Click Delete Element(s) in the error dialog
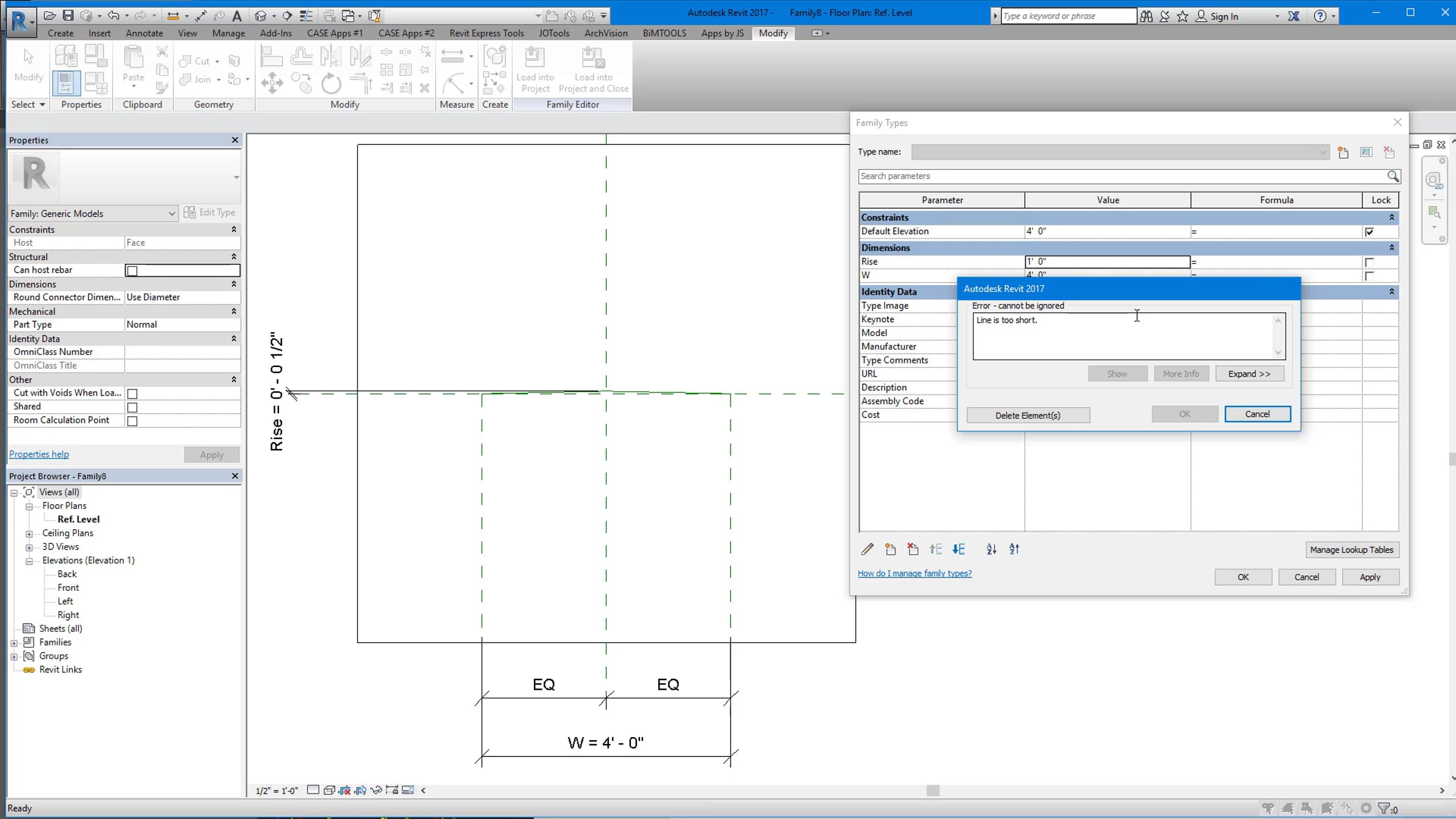This screenshot has height=819, width=1456. 1028,415
